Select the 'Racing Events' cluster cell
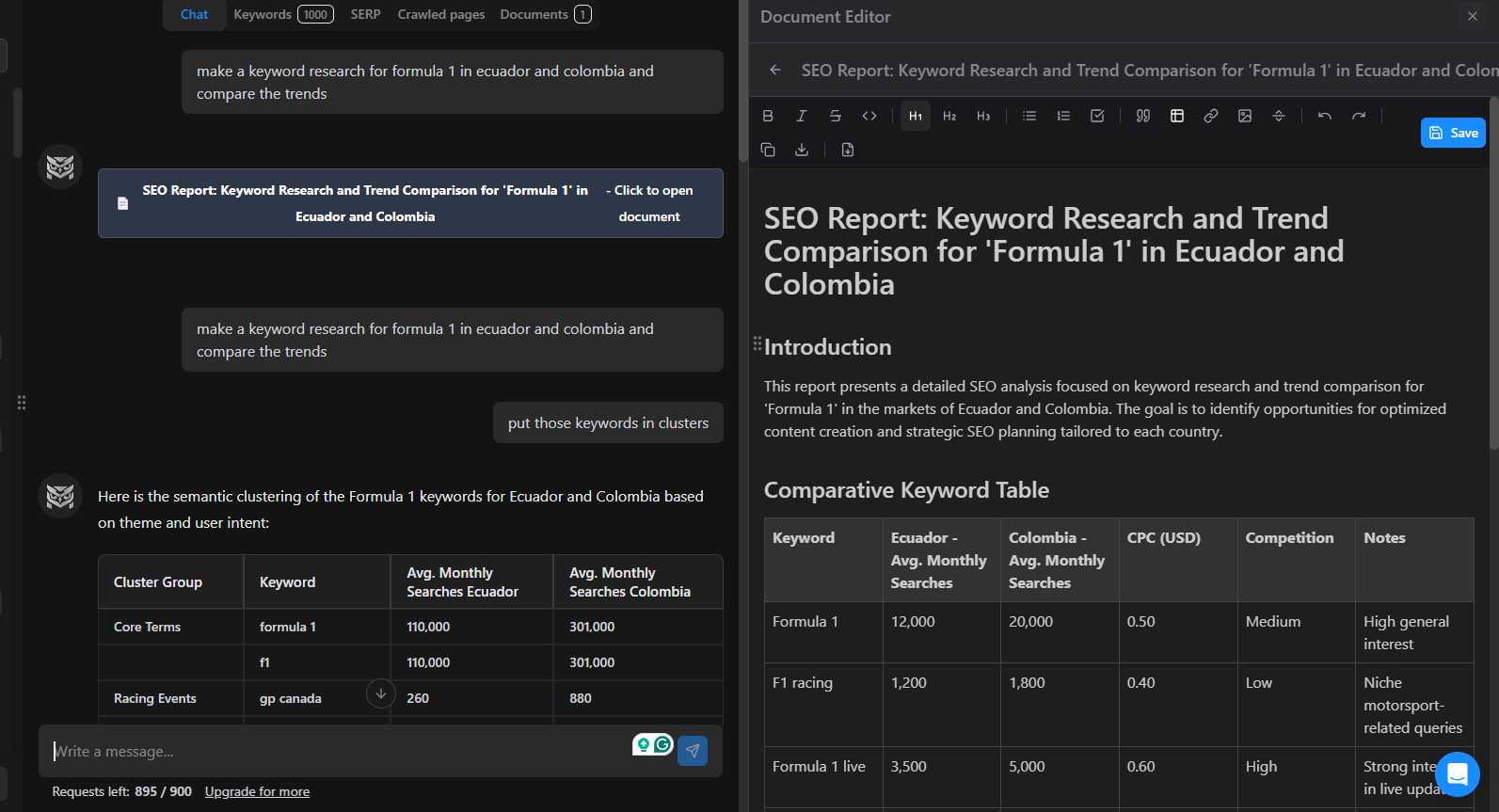Image resolution: width=1499 pixels, height=812 pixels. [x=170, y=698]
